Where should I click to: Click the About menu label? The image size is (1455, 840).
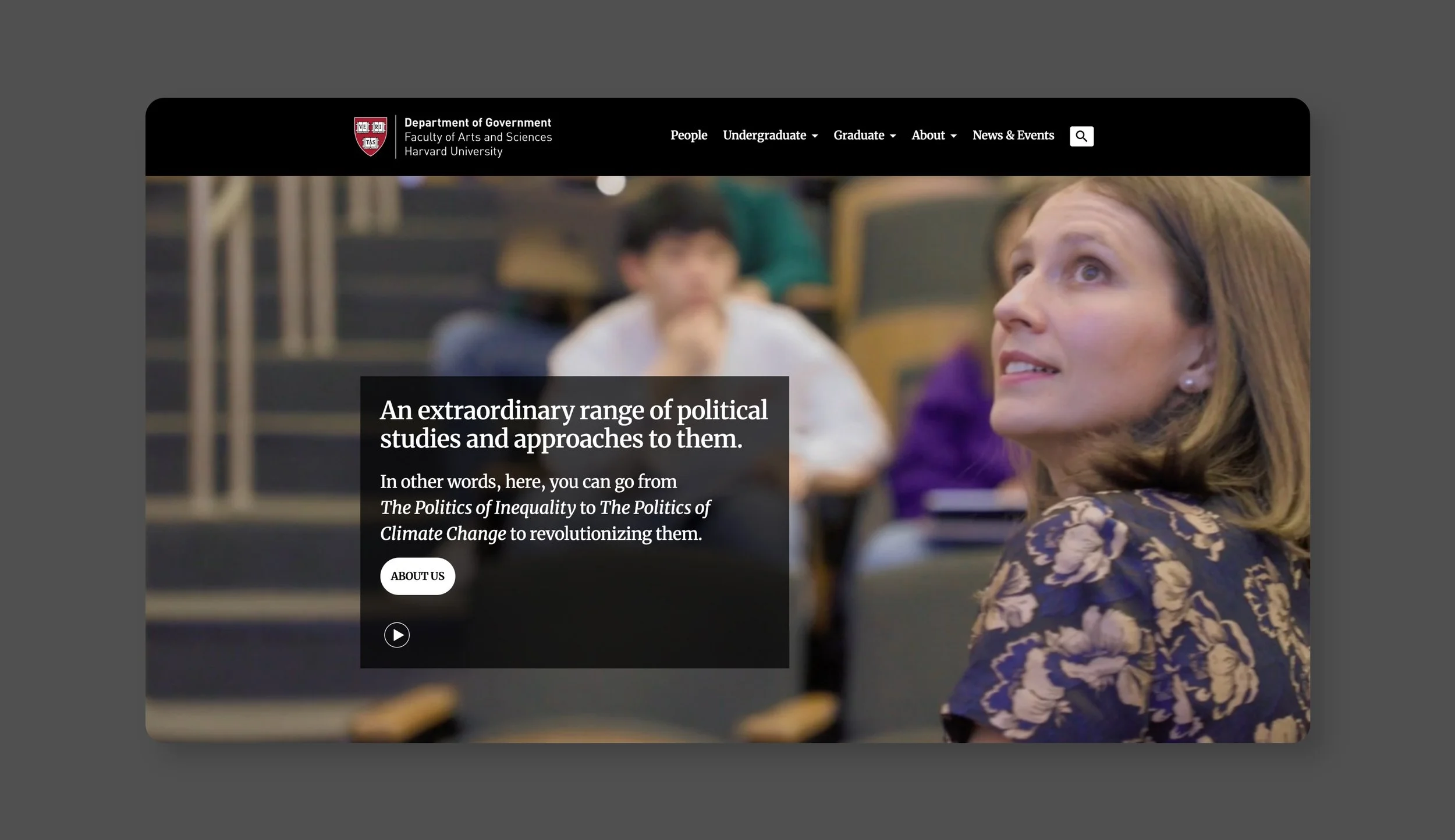[928, 136]
